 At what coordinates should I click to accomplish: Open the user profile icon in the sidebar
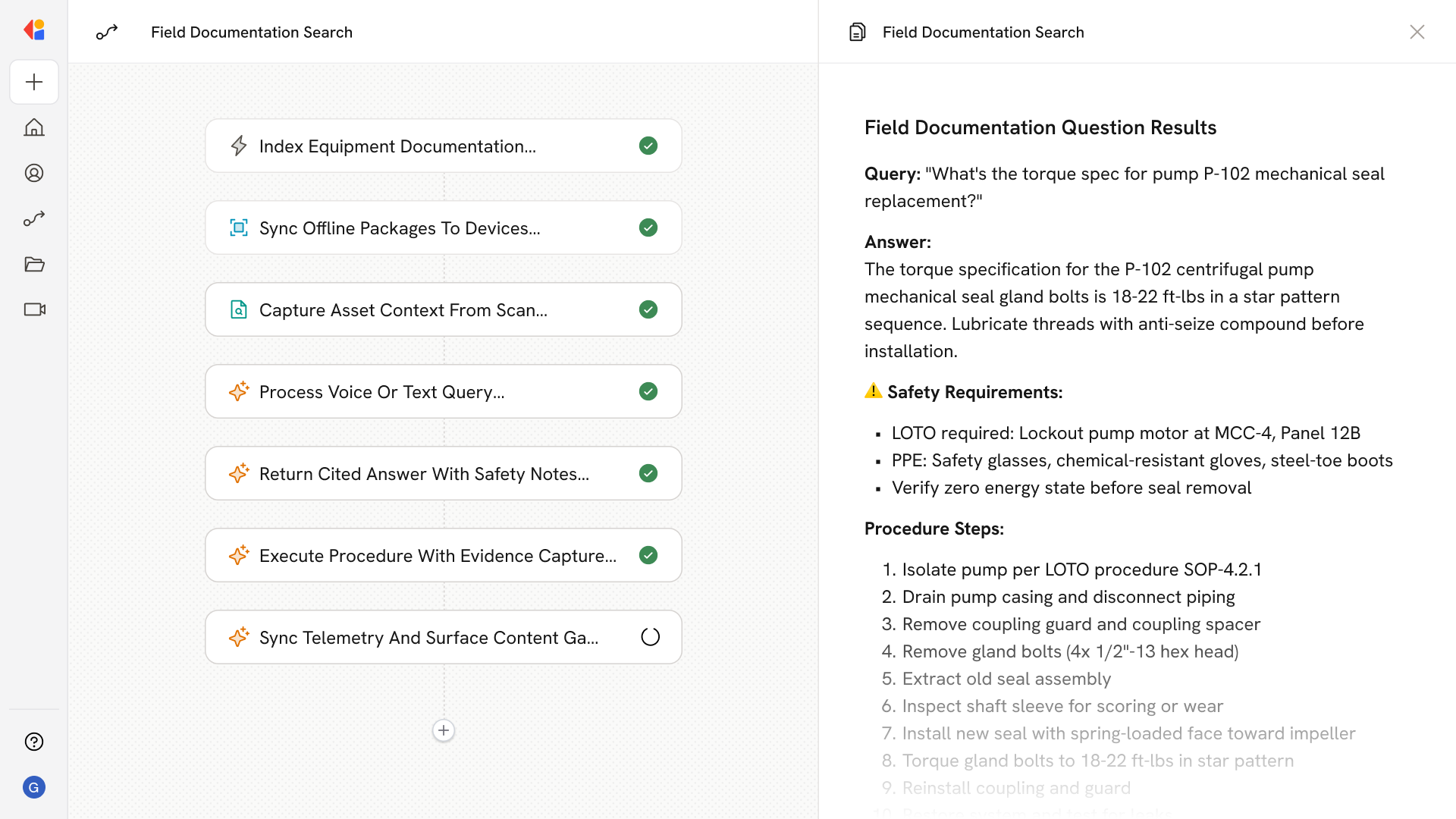click(34, 173)
